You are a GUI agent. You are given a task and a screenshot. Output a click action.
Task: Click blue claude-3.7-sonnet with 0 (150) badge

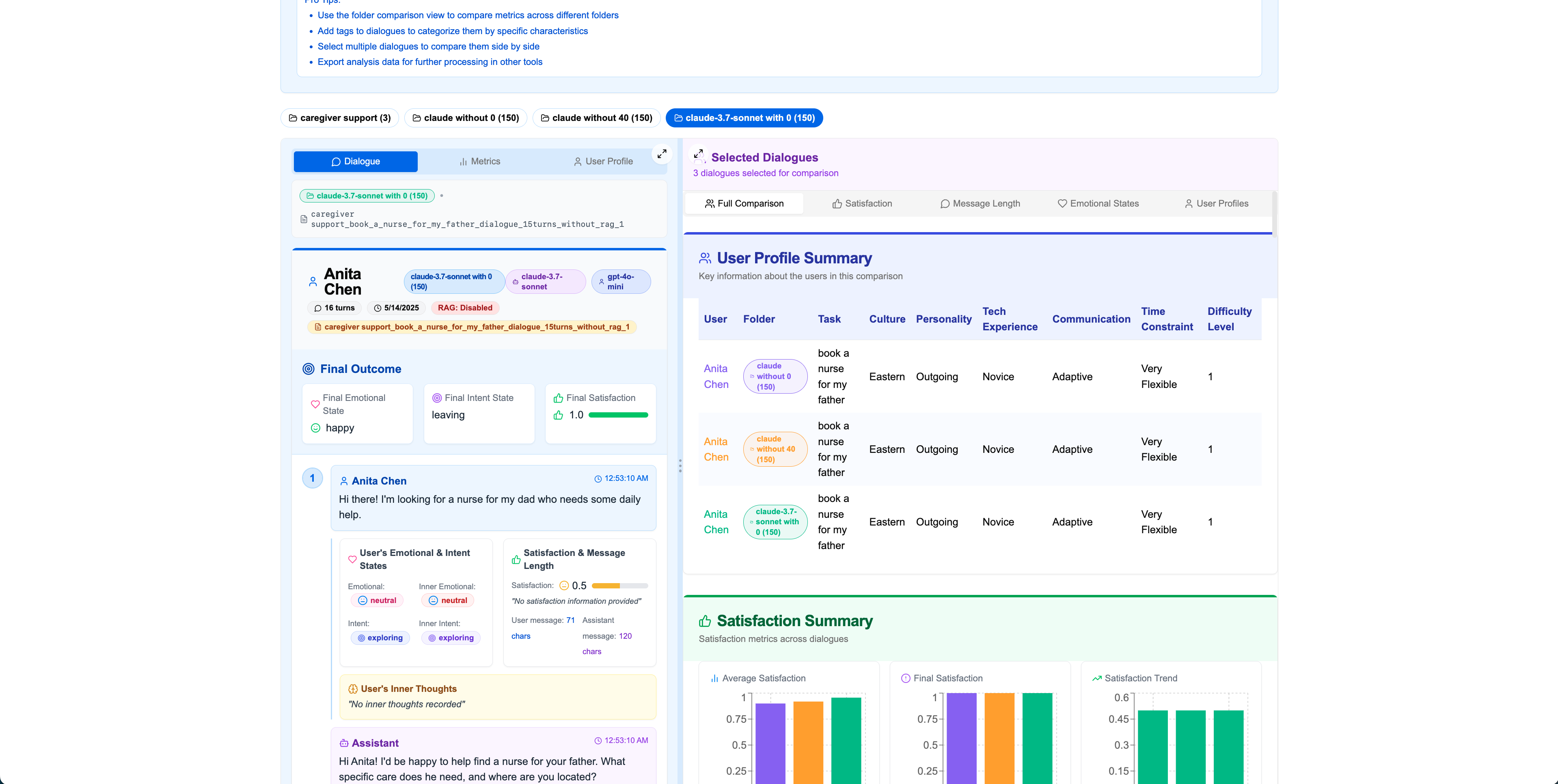coord(453,282)
